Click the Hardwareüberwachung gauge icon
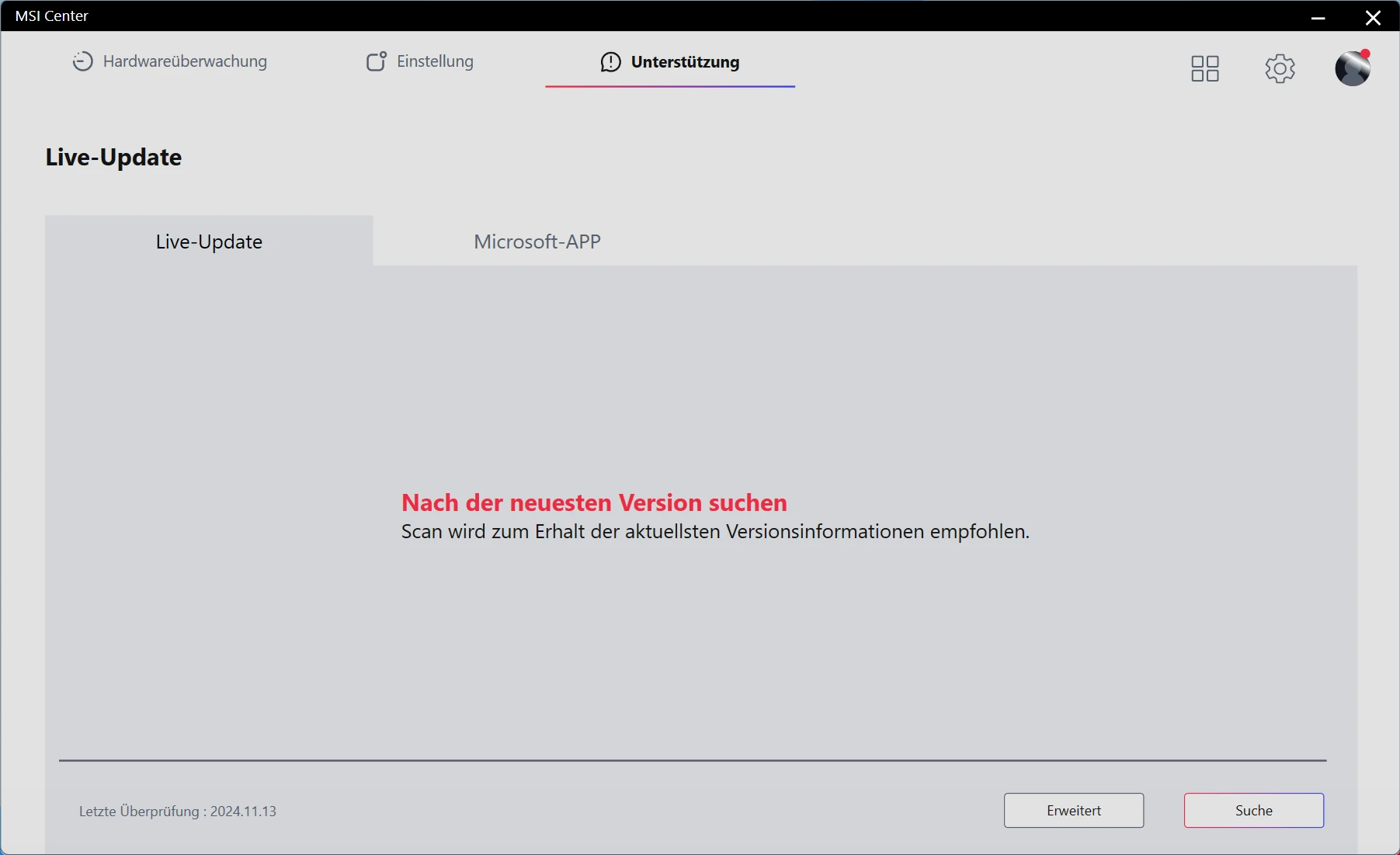 pos(82,61)
